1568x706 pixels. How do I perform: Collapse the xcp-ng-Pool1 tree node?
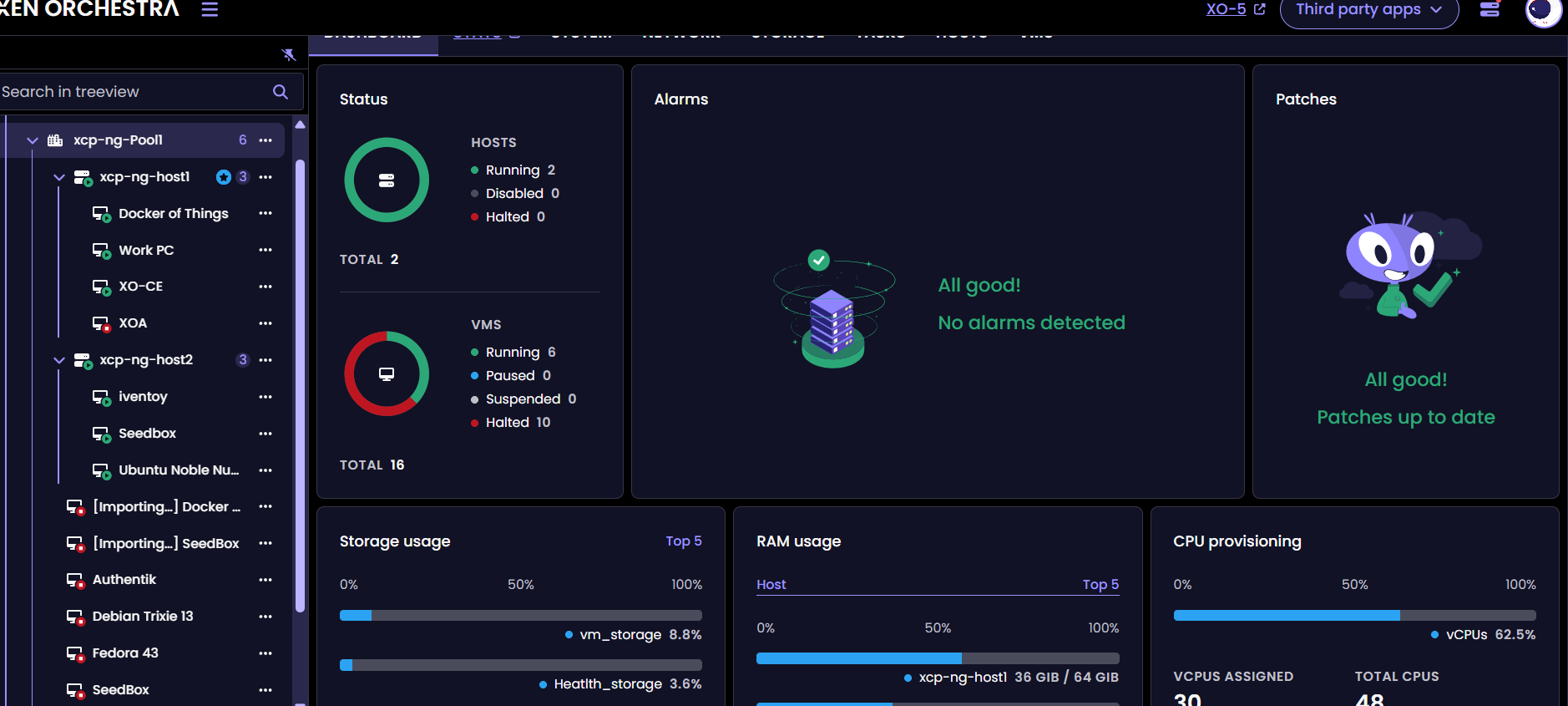pyautogui.click(x=33, y=140)
